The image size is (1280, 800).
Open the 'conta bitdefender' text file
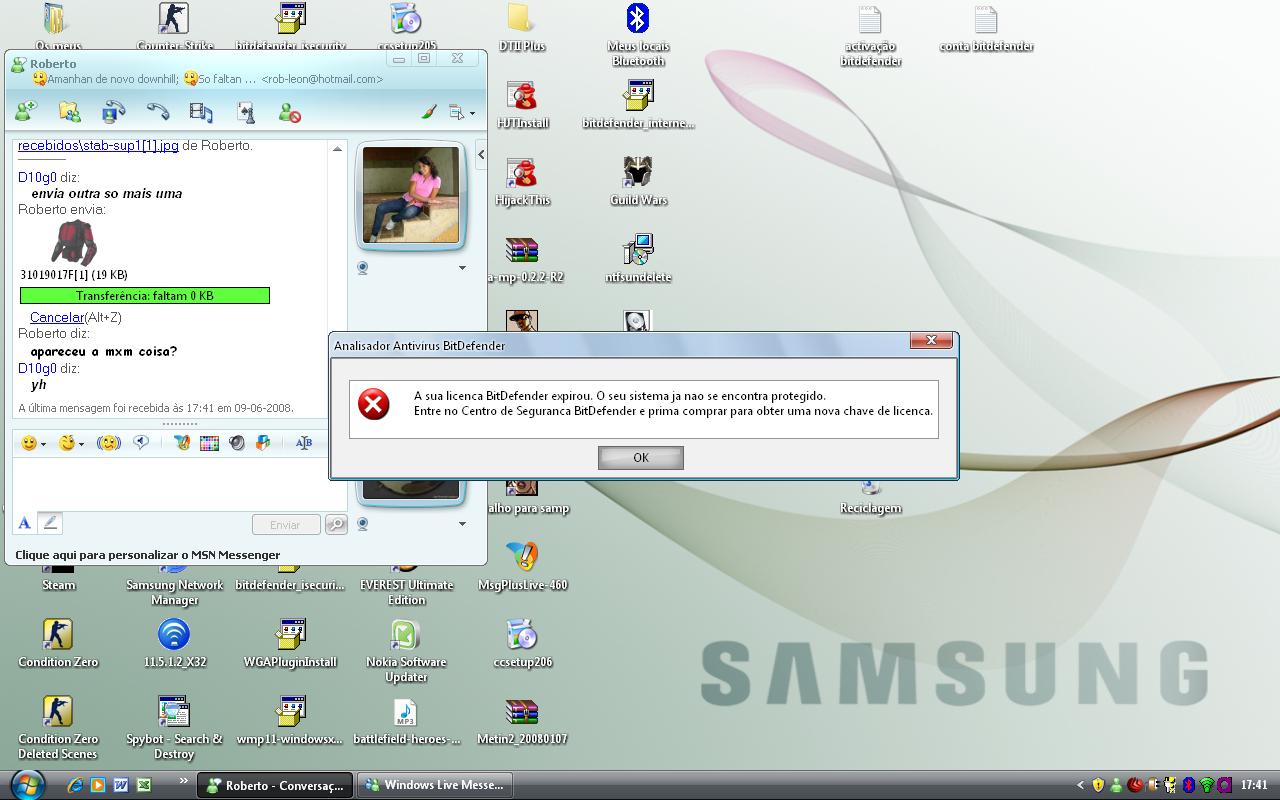(x=986, y=28)
